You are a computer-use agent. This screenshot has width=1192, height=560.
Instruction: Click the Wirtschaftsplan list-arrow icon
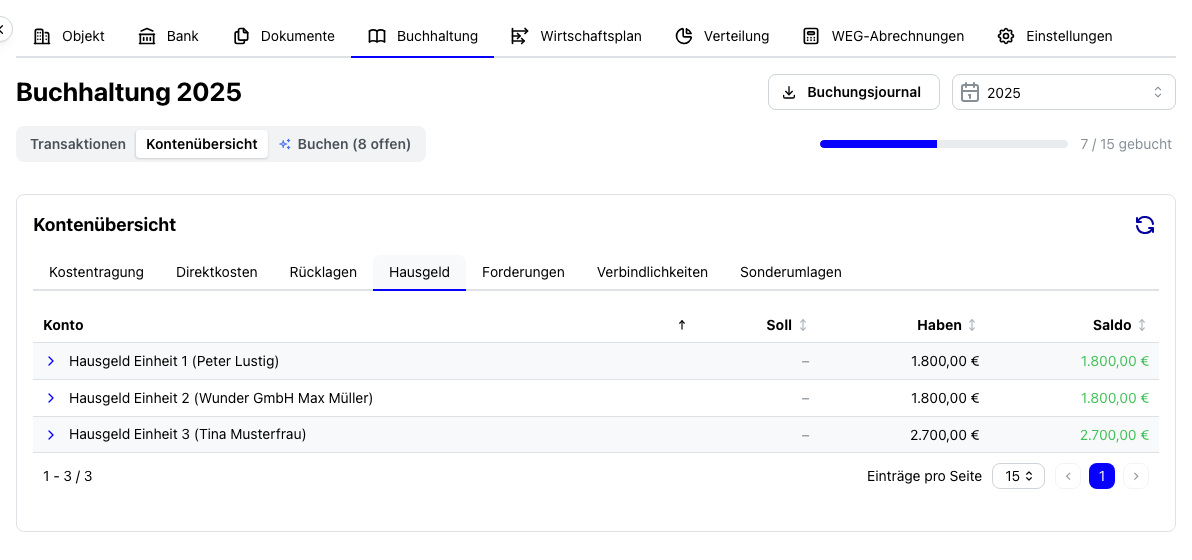519,36
